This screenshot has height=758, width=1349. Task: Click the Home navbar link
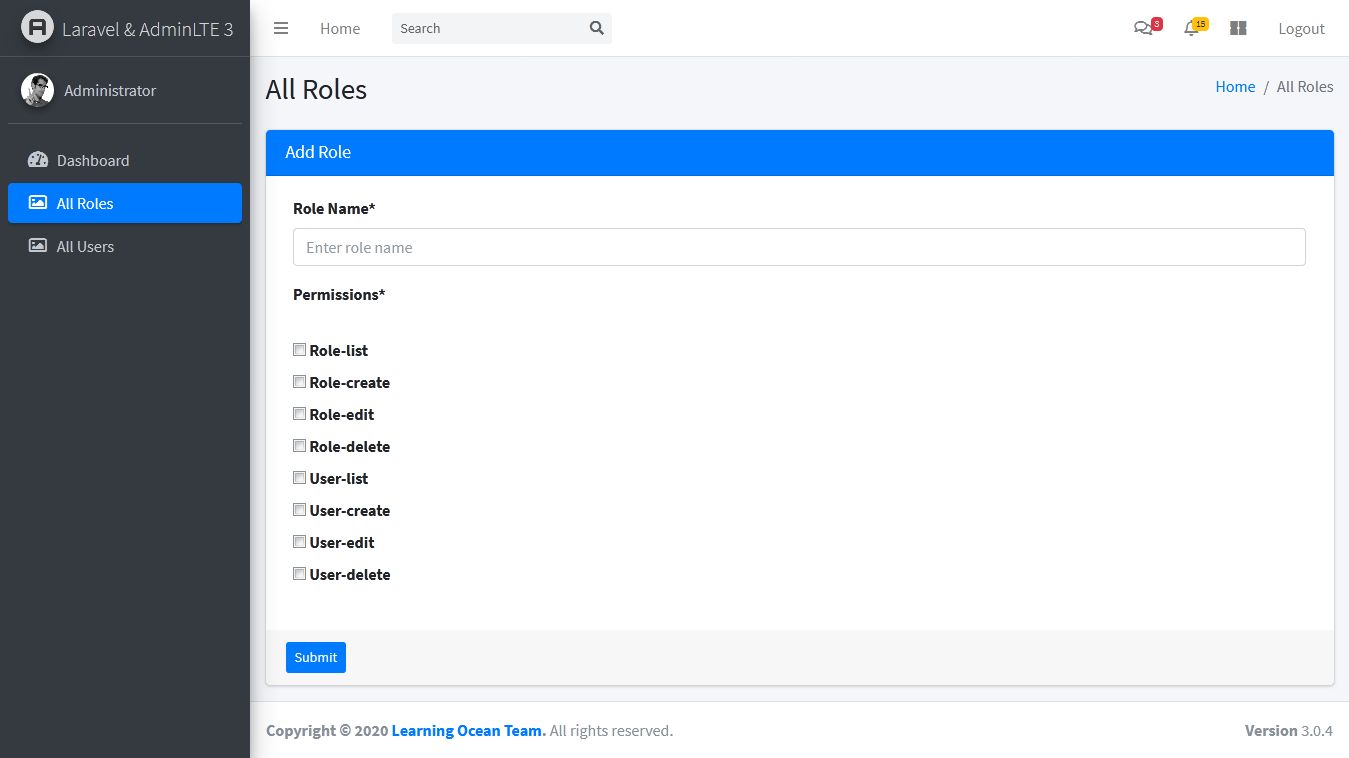tap(340, 28)
